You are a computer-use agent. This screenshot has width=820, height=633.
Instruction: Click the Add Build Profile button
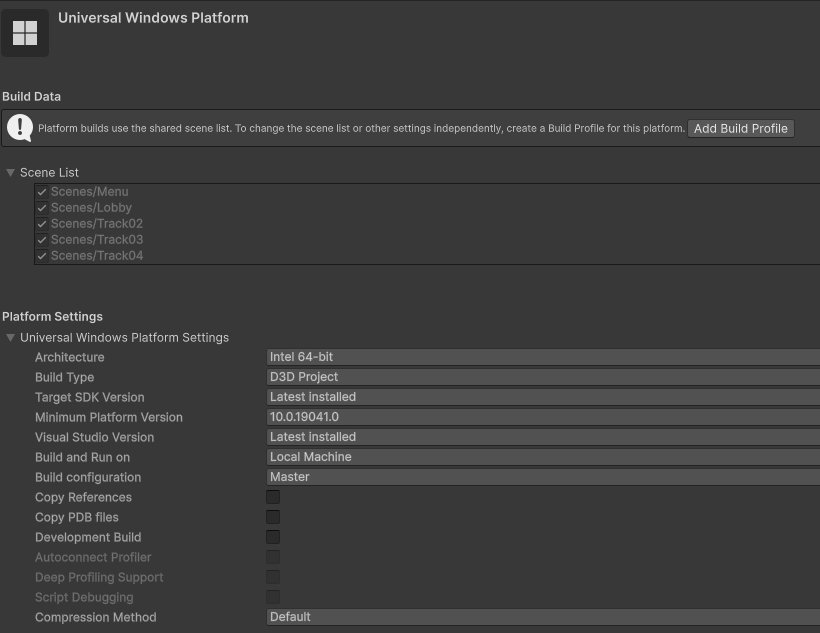tap(741, 129)
